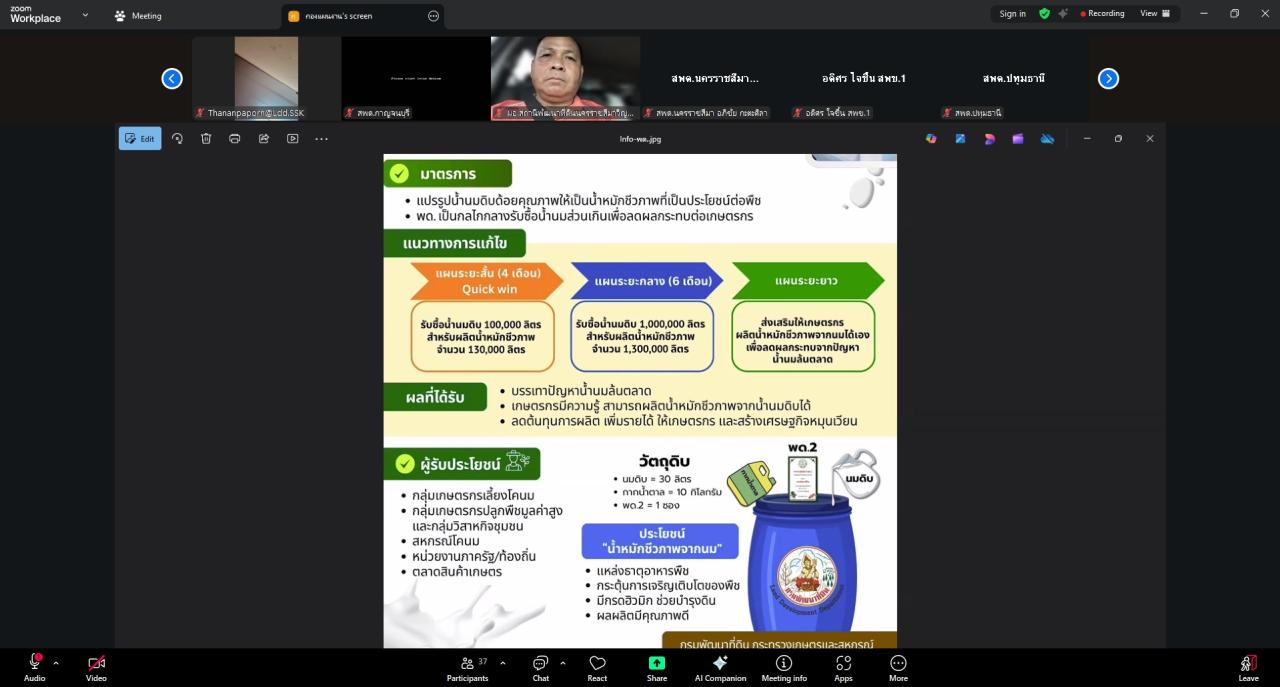Stop your video in Zoom
Viewport: 1280px width, 687px height.
click(96, 667)
